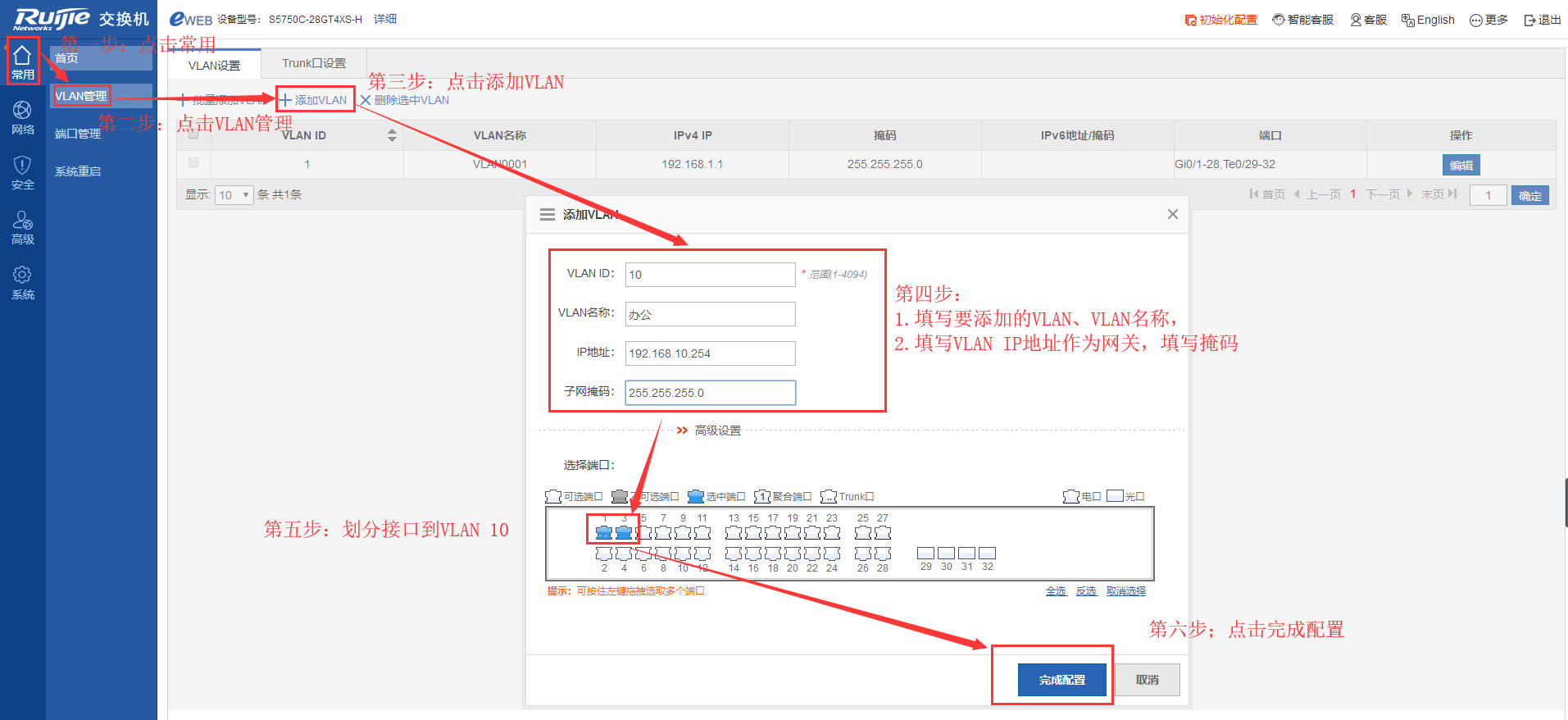Viewport: 1568px width, 720px height.
Task: Toggle switch port 5 selection
Action: pos(644,533)
